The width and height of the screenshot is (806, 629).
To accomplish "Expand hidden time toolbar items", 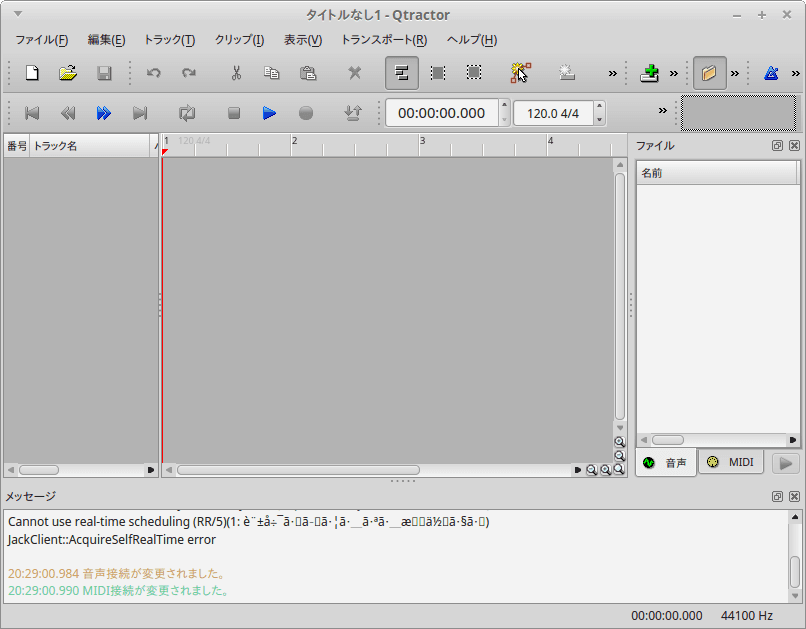I will pyautogui.click(x=663, y=110).
